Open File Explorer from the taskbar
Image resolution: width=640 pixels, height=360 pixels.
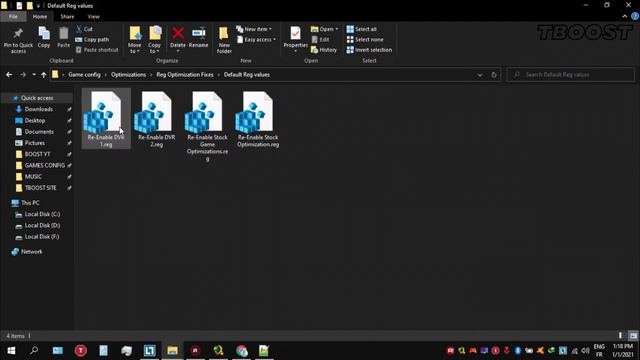pos(172,351)
